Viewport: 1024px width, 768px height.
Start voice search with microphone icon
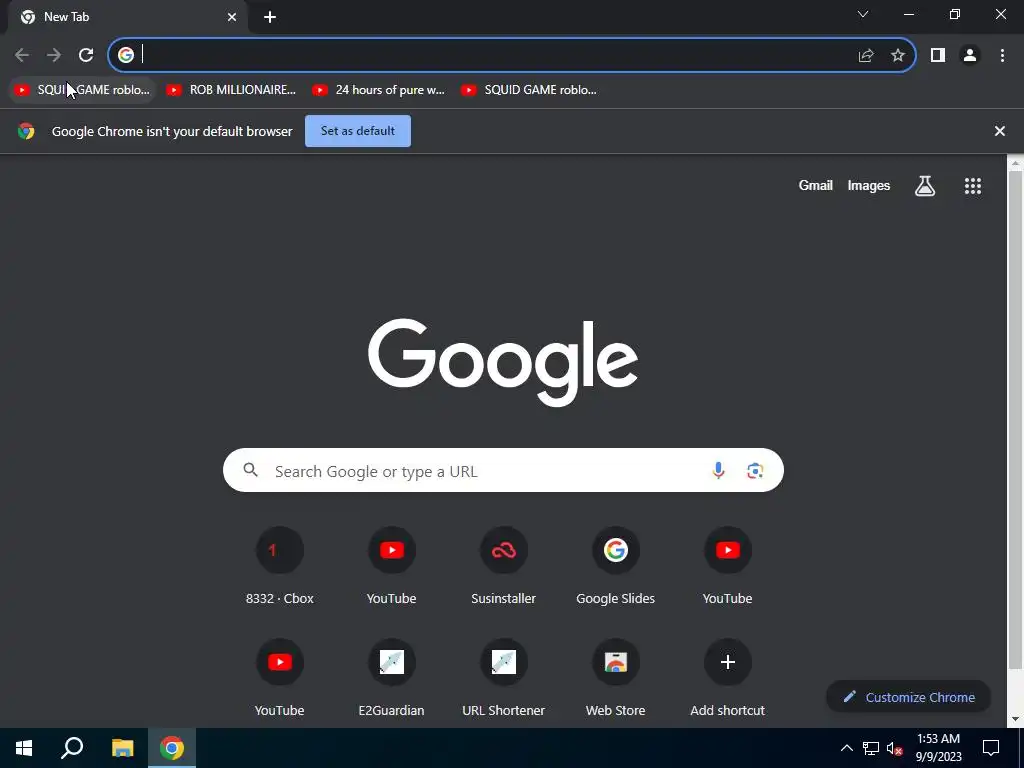[x=718, y=470]
